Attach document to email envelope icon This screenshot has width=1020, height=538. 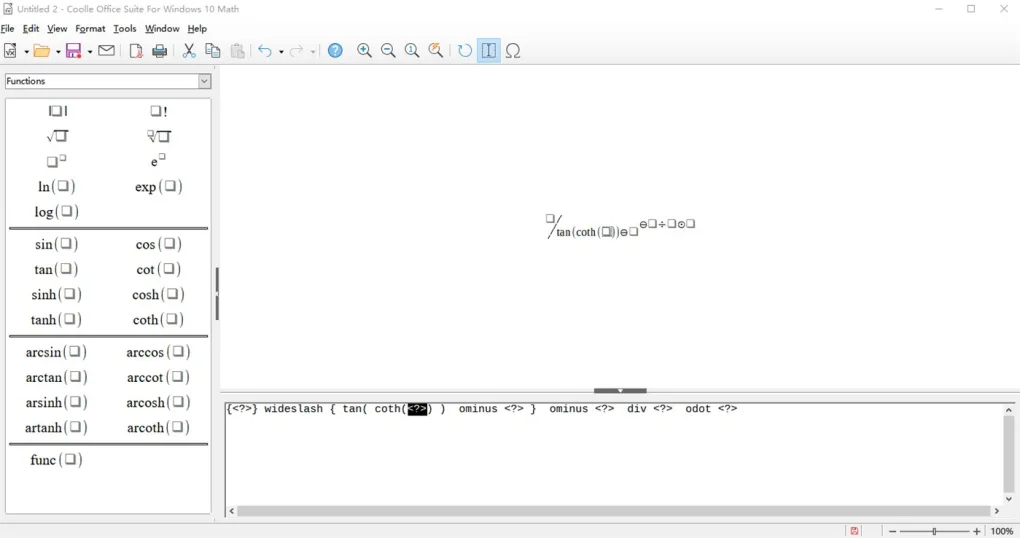point(106,51)
